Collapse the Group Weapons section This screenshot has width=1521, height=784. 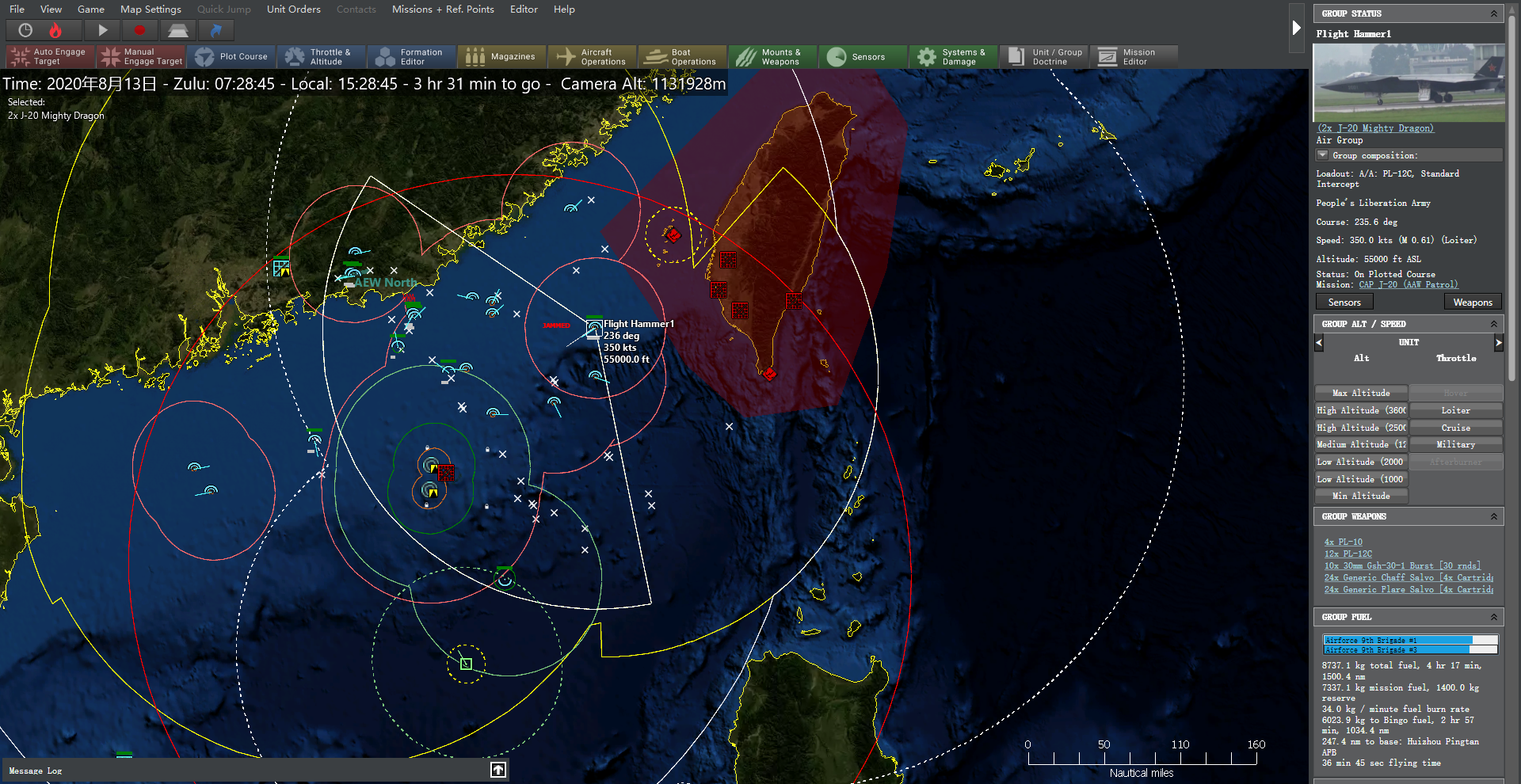coord(1494,516)
